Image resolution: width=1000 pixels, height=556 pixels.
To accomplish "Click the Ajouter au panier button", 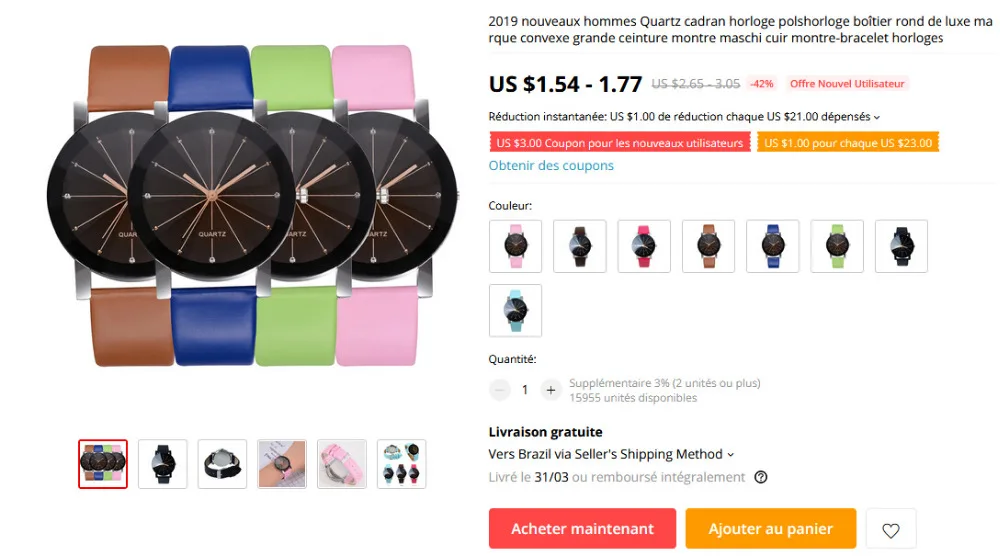I will [770, 529].
